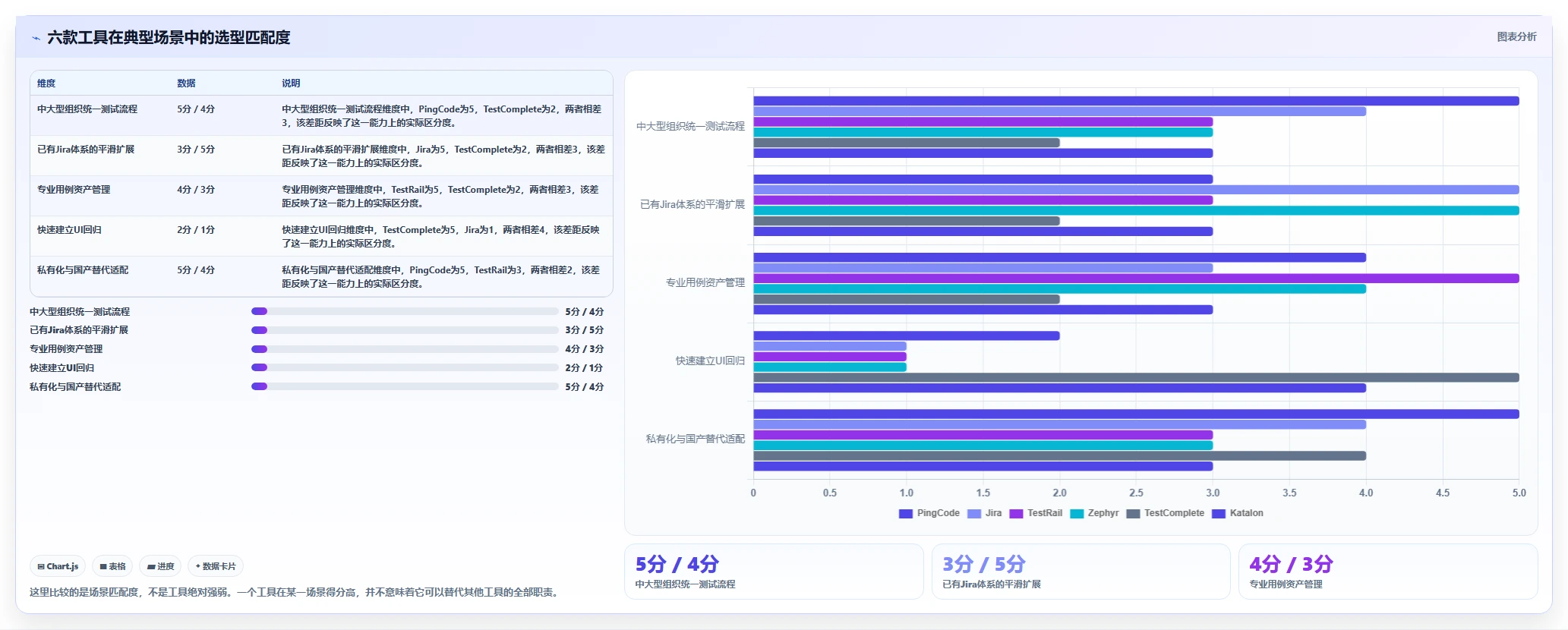Toggle the Jira legend item
Image resolution: width=1568 pixels, height=630 pixels.
coord(985,513)
